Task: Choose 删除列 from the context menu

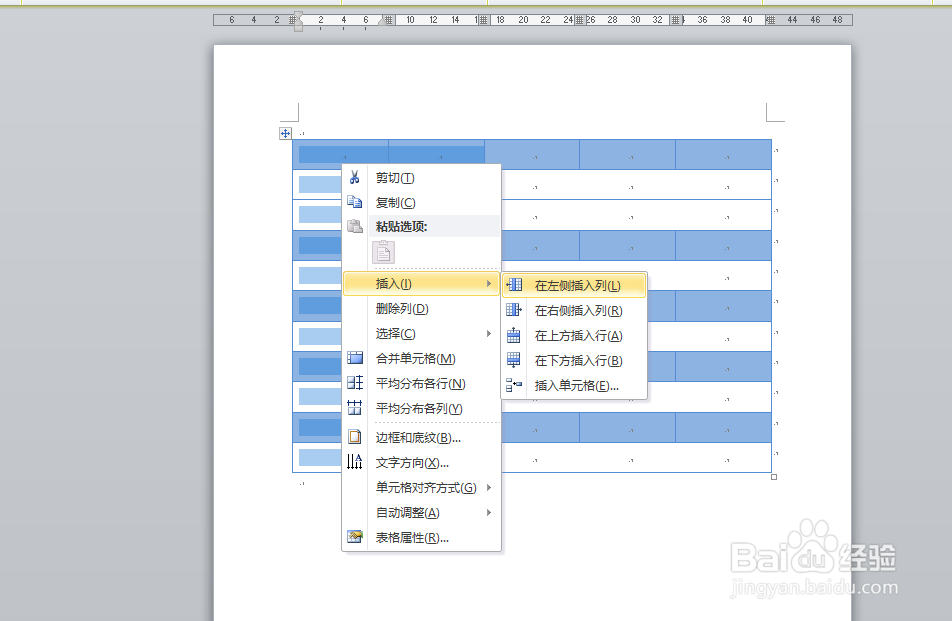Action: 400,308
